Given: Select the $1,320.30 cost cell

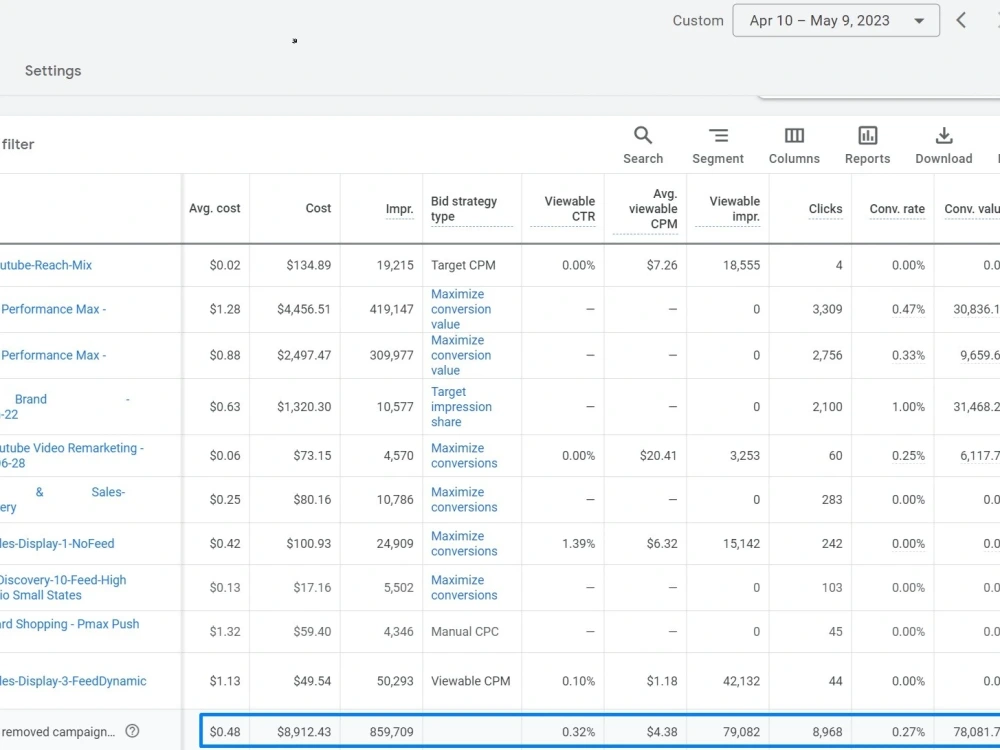Looking at the screenshot, I should coord(304,407).
